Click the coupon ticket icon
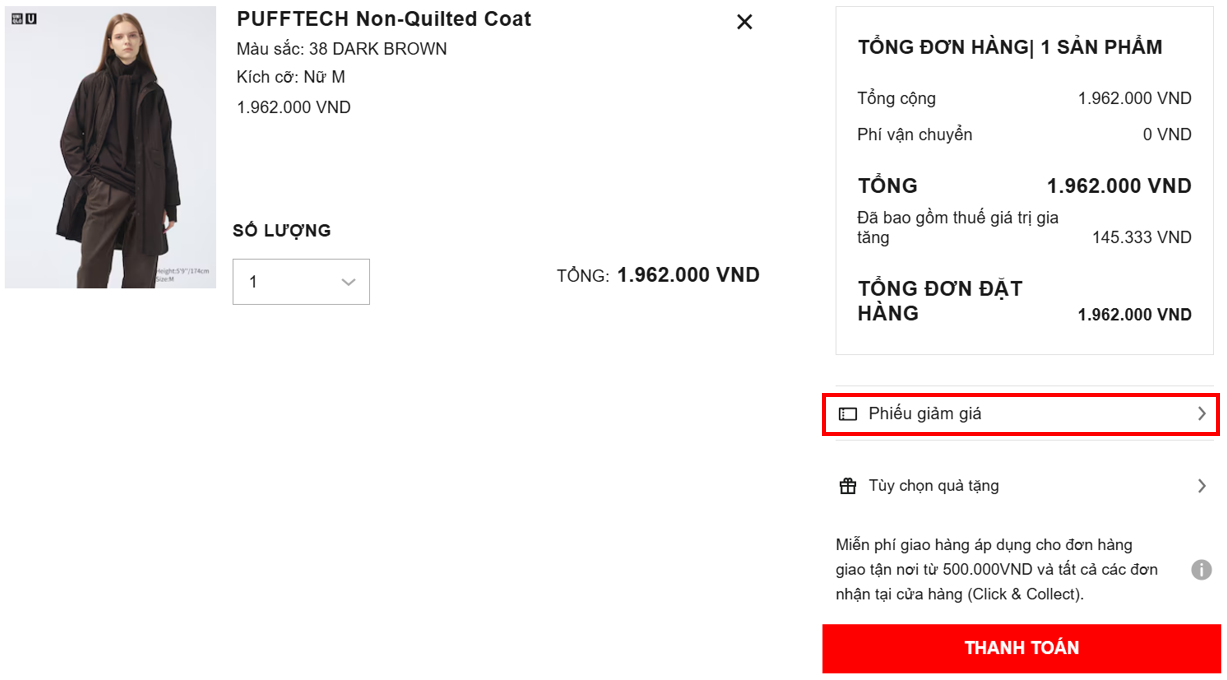This screenshot has width=1227, height=680. click(848, 414)
